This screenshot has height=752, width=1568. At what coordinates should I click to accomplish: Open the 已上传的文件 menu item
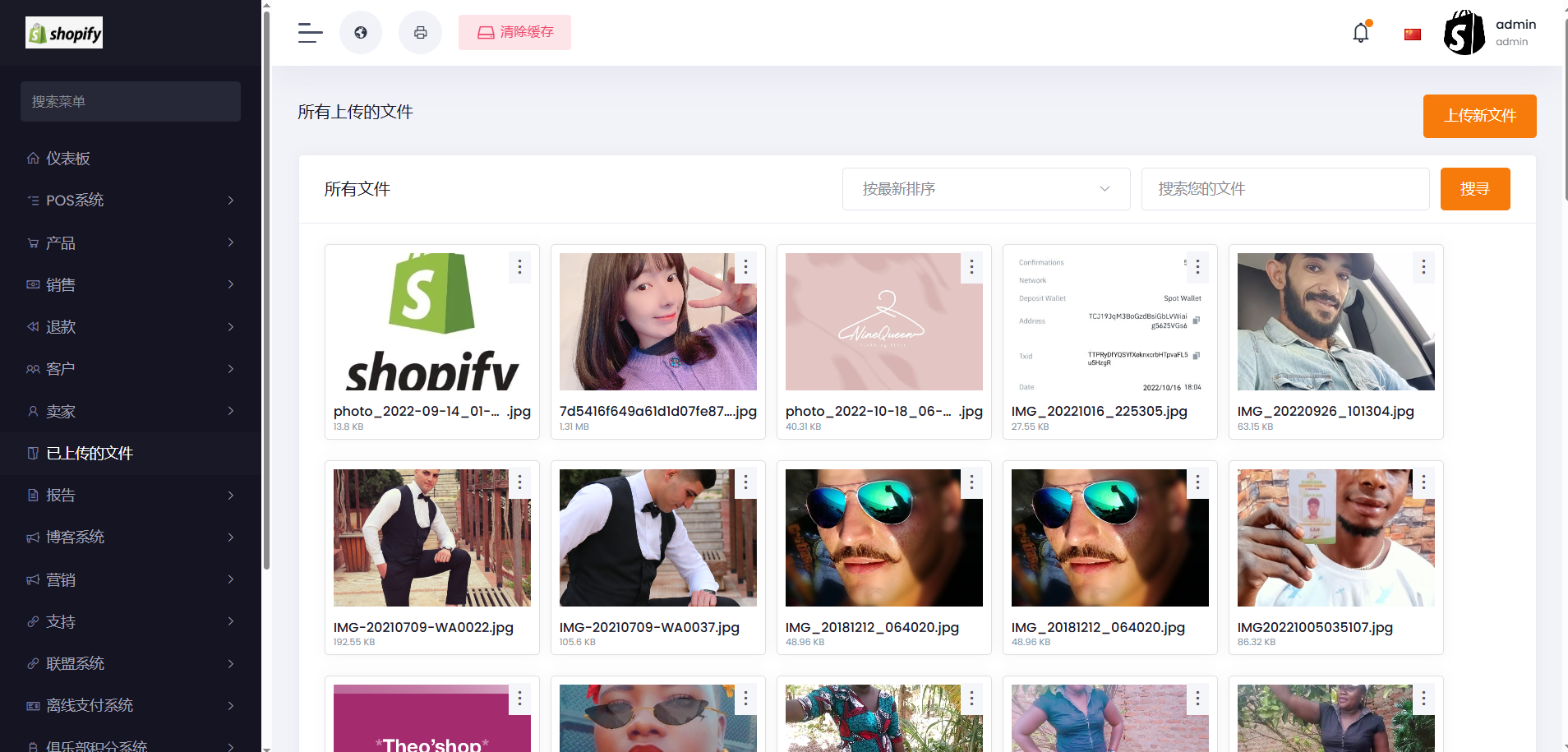(x=131, y=454)
